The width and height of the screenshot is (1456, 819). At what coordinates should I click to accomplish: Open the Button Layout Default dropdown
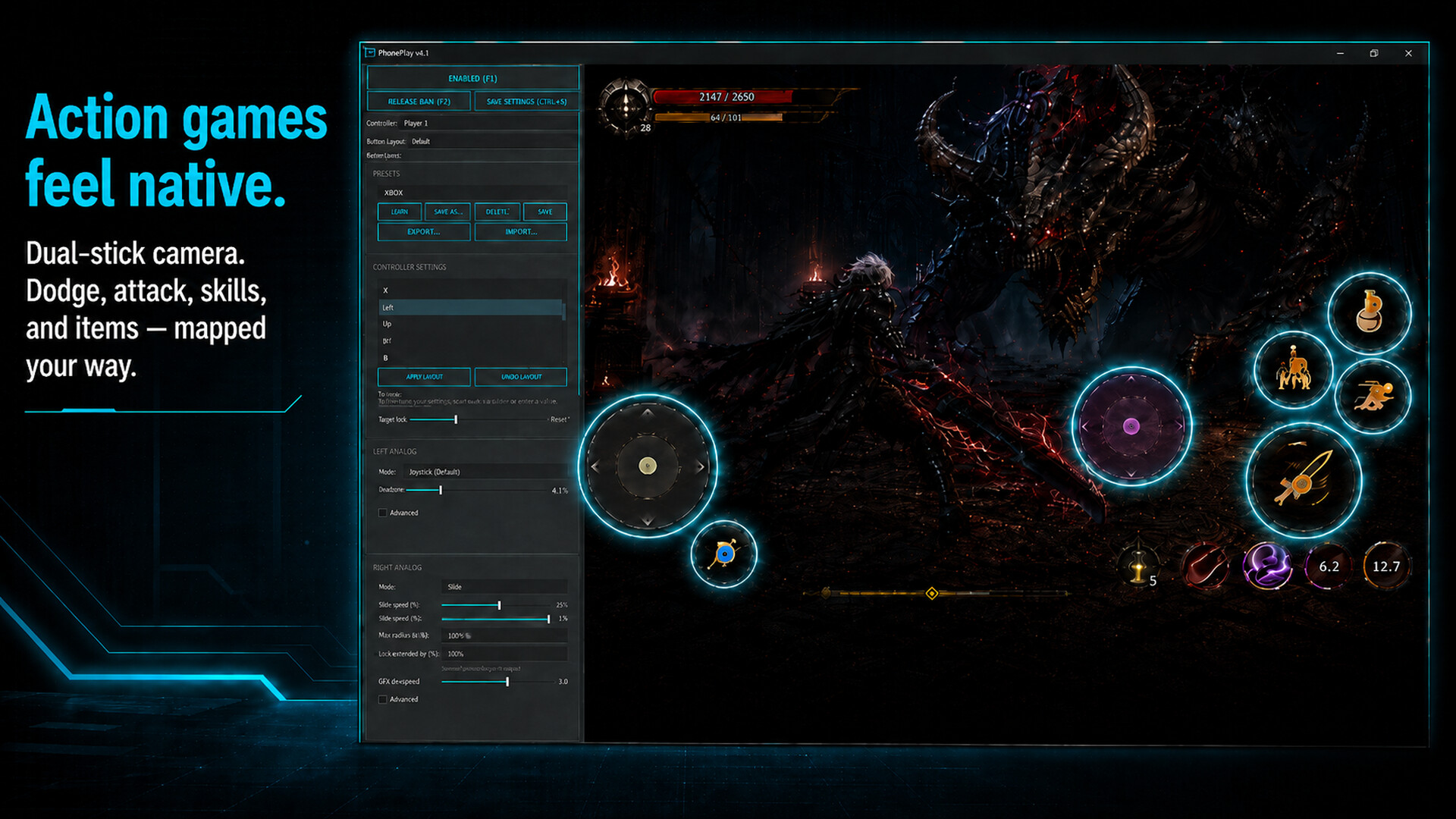pyautogui.click(x=492, y=141)
